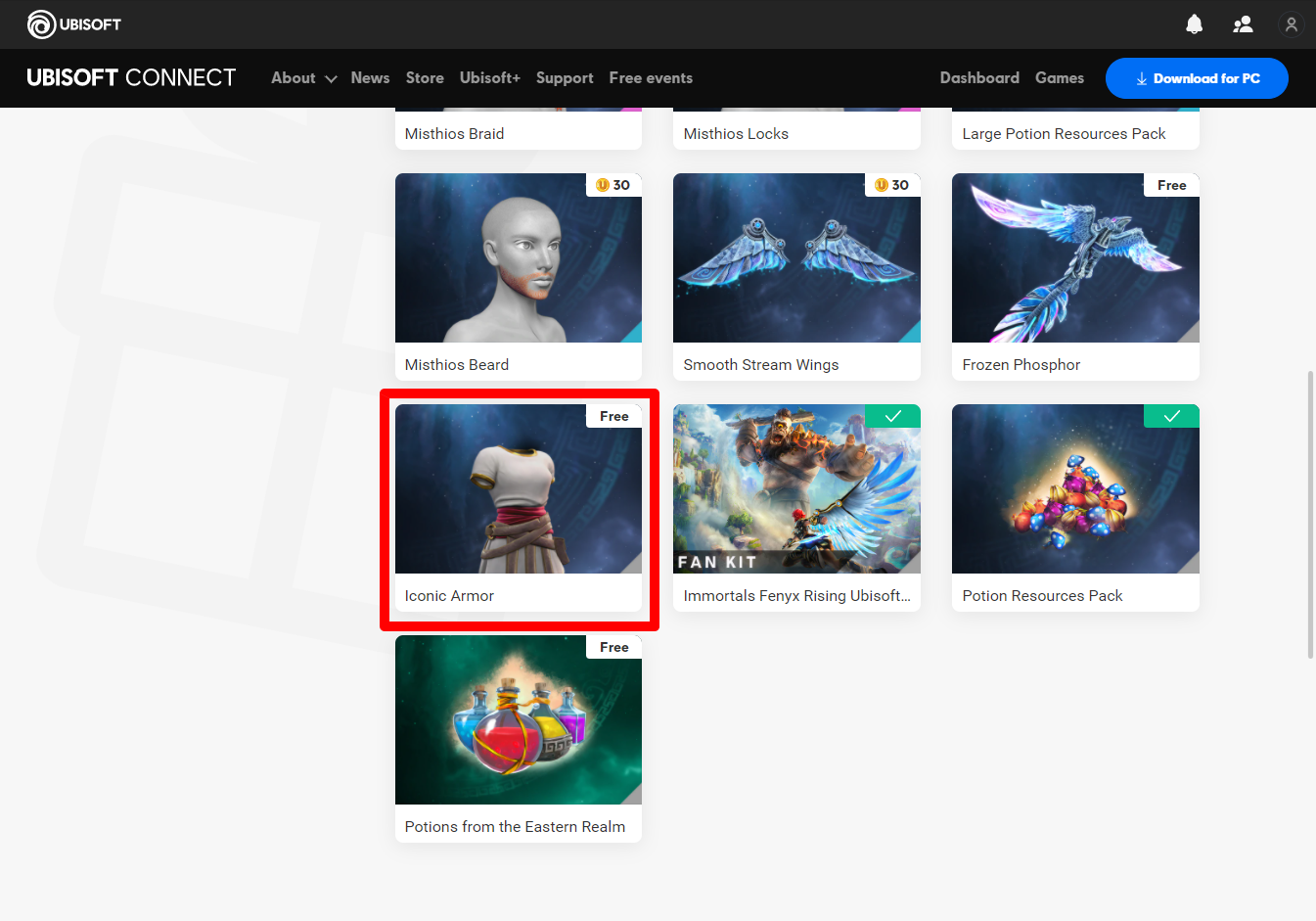Click the Potion Resources Pack title

[1042, 596]
